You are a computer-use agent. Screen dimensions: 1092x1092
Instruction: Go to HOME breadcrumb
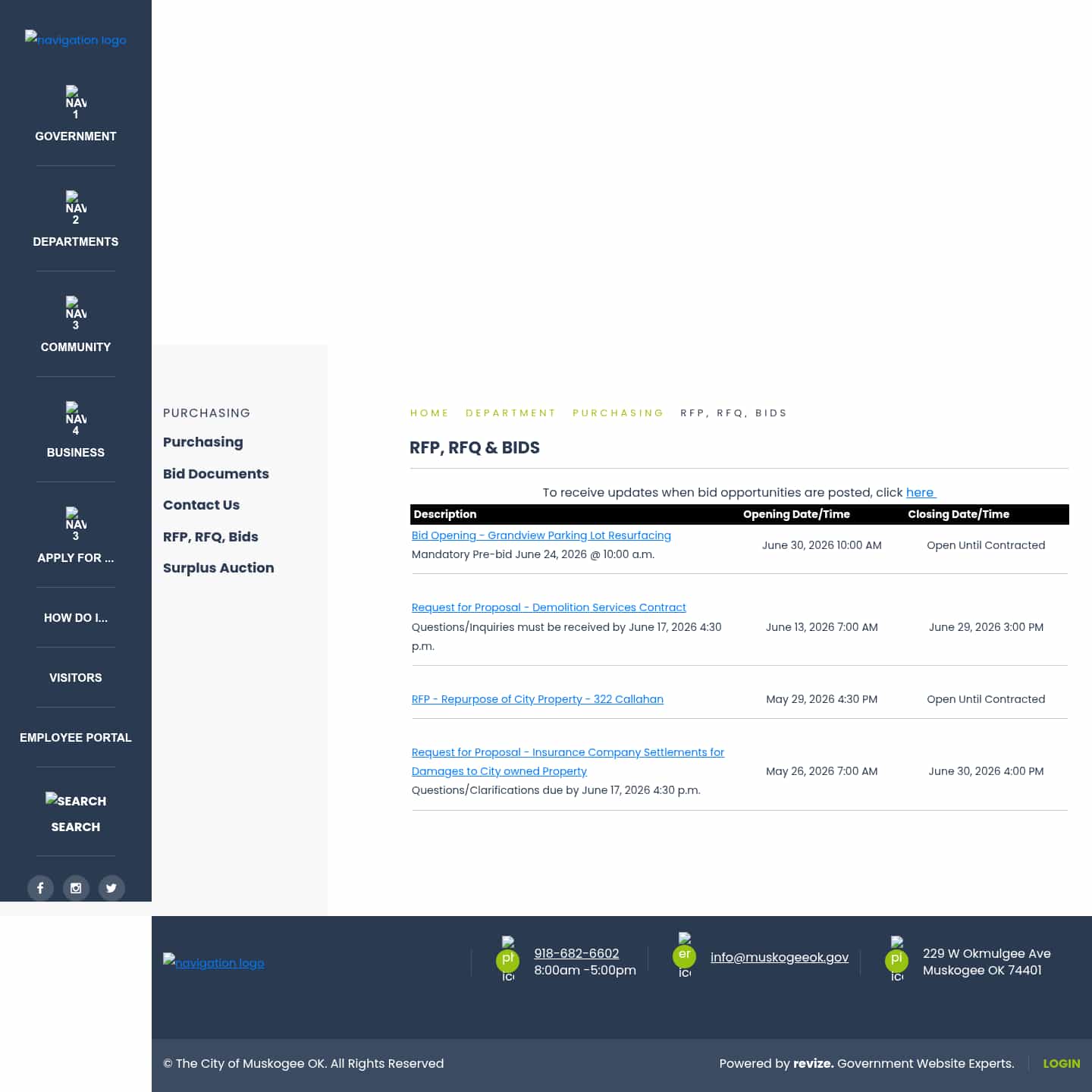[x=429, y=413]
